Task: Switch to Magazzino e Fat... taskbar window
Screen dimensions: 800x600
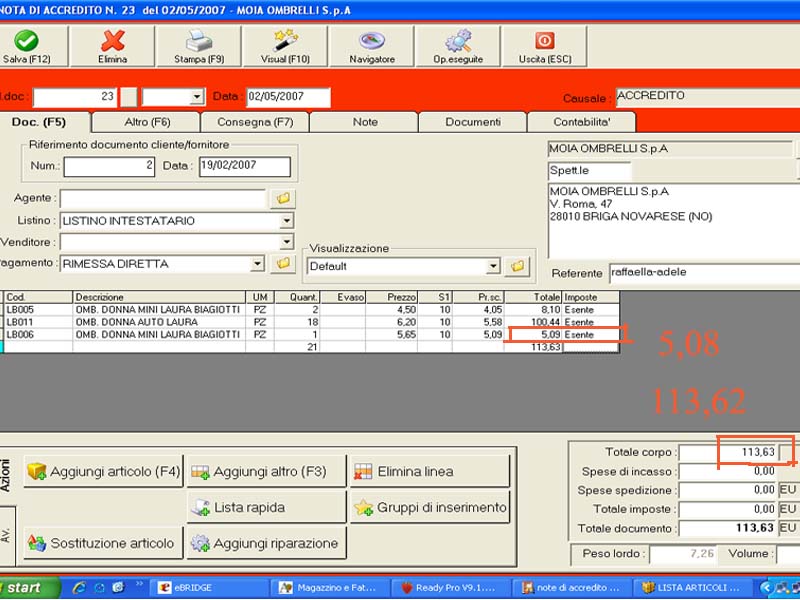Action: 330,588
